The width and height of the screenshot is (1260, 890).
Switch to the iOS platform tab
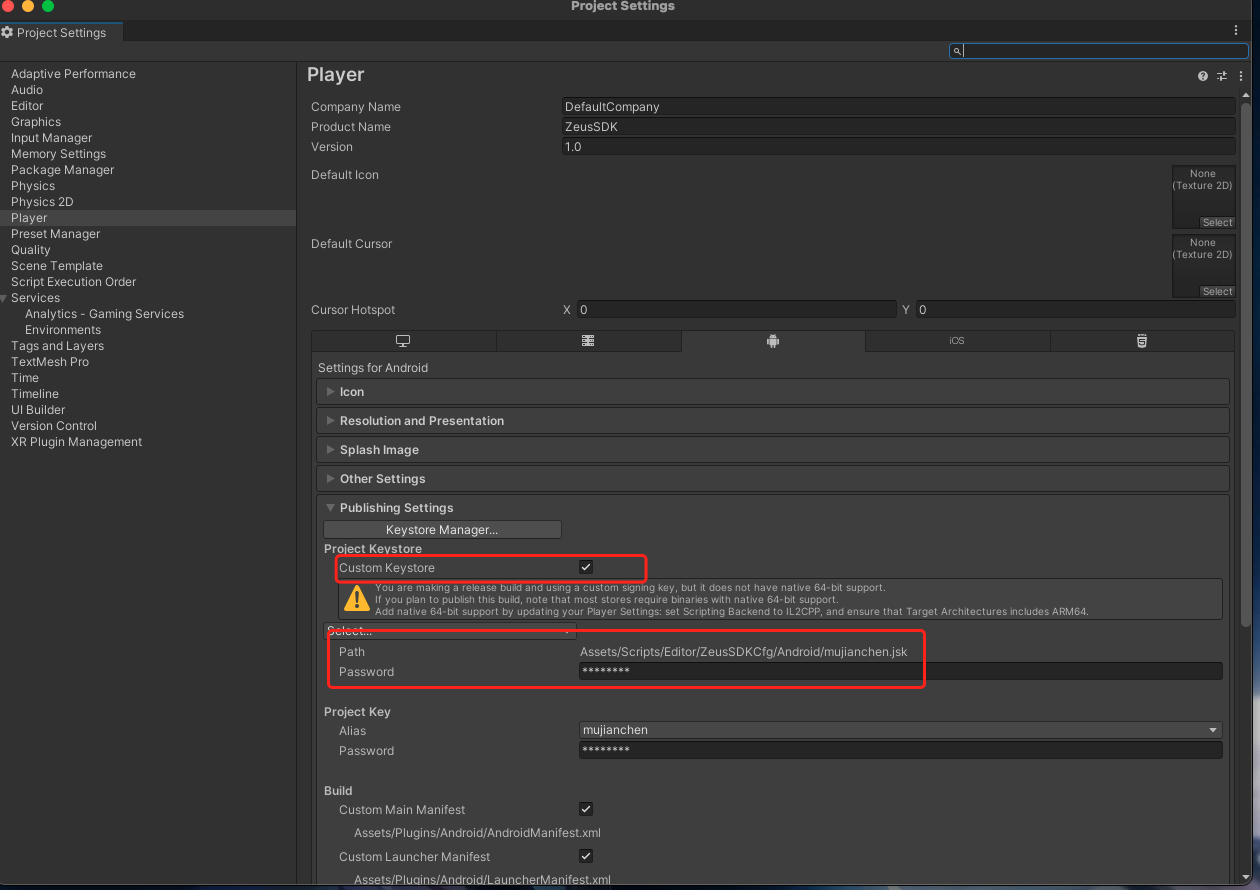pos(957,341)
